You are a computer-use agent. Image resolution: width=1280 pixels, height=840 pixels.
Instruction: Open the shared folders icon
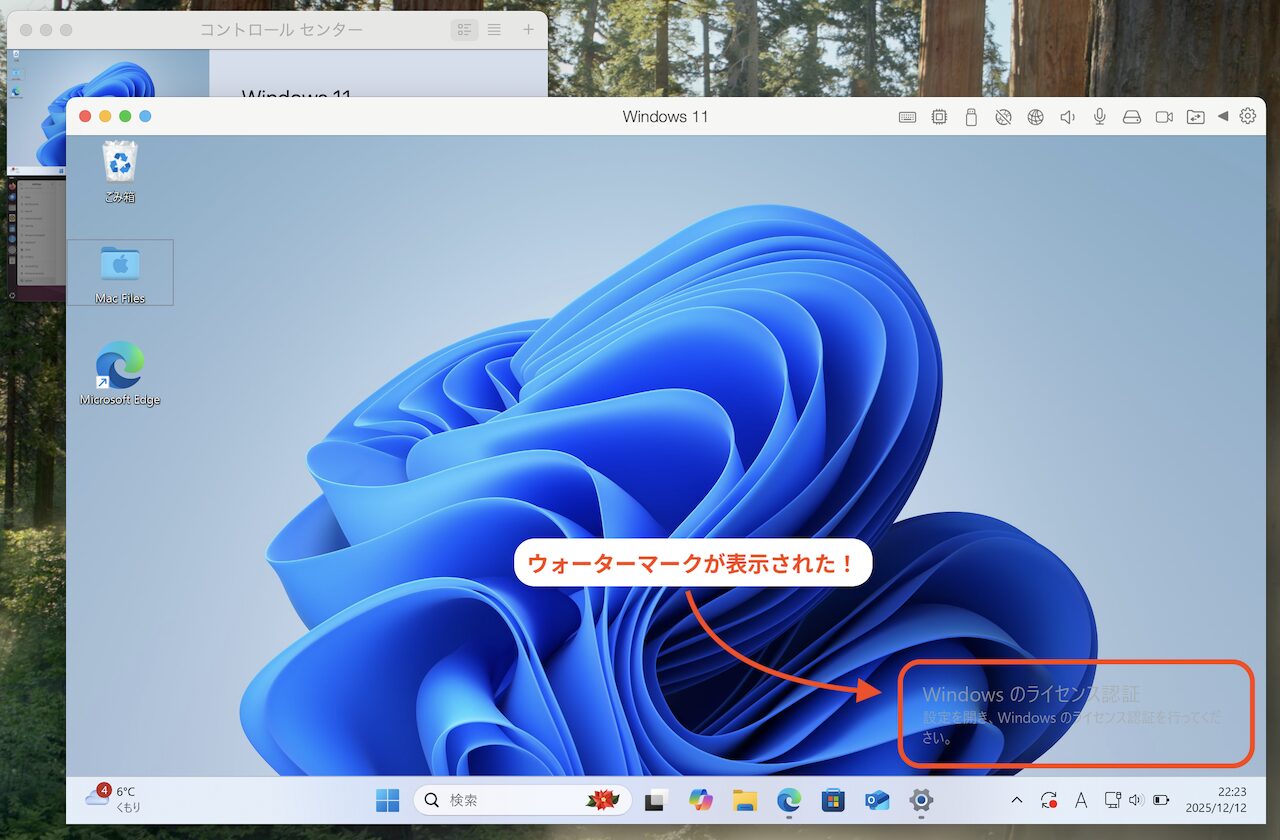[1196, 117]
